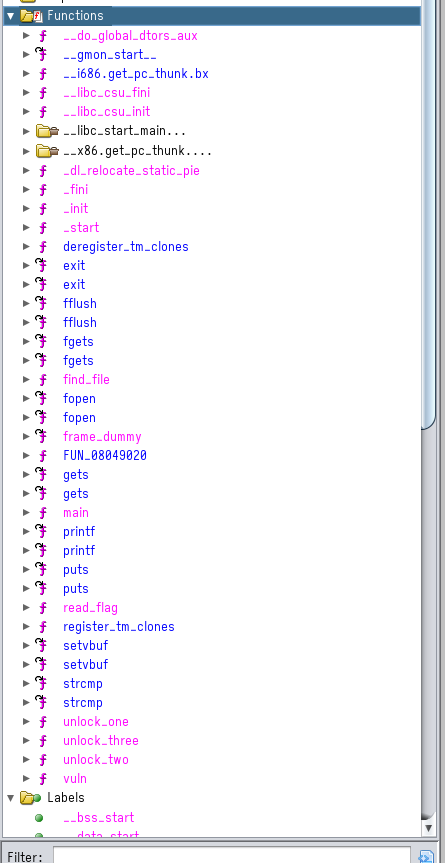The width and height of the screenshot is (446, 863).
Task: Click the scrollbar down arrow
Action: (x=429, y=828)
